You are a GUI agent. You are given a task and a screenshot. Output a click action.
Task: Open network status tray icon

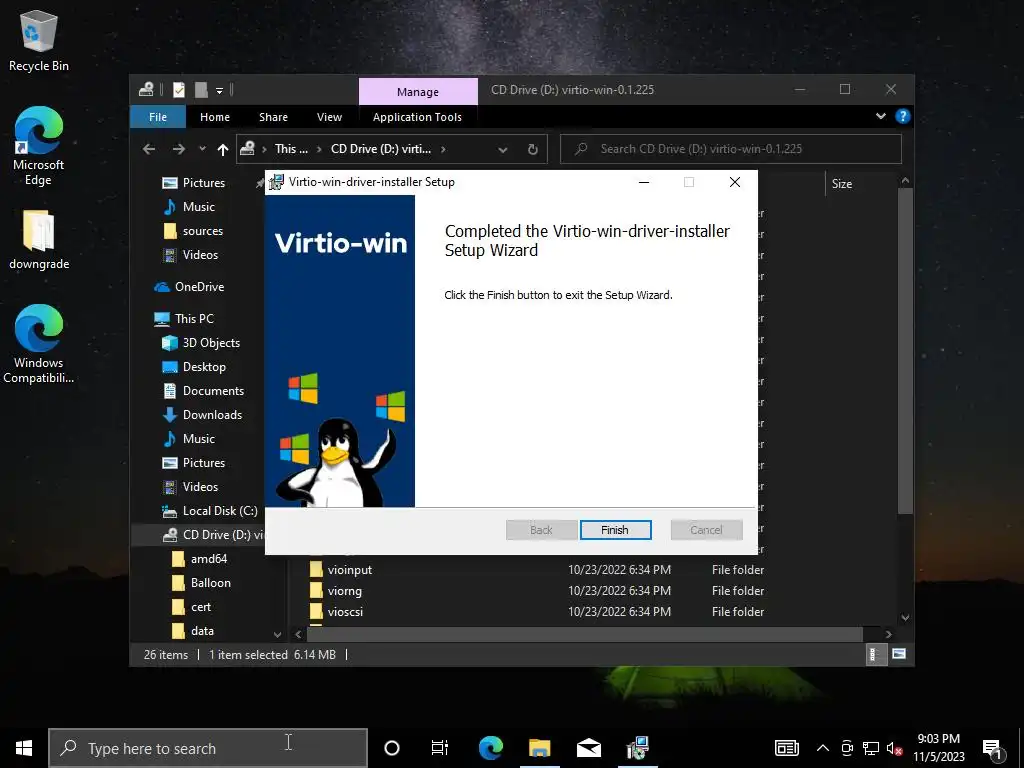[871, 748]
